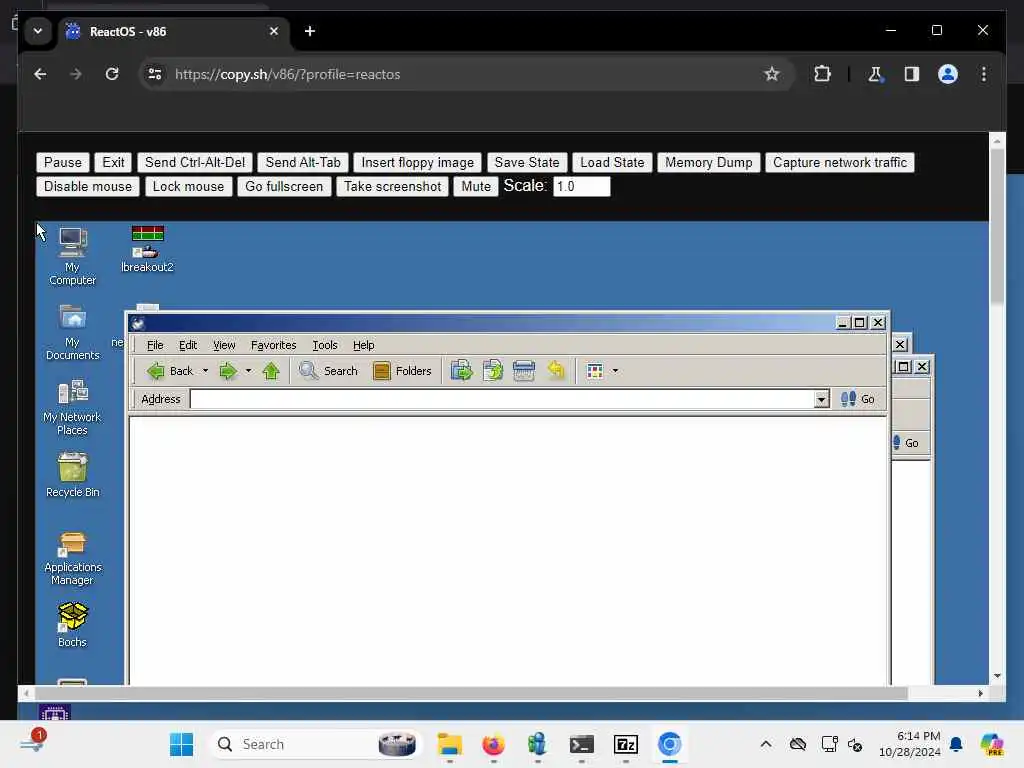Open the Favorites menu

coord(274,345)
